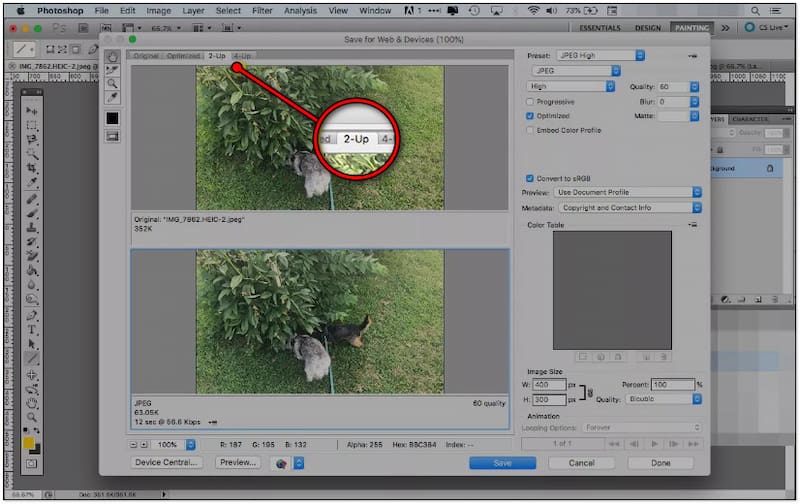Screen dimensions: 800x504
Task: Open the Color Table palette menu
Action: point(692,224)
